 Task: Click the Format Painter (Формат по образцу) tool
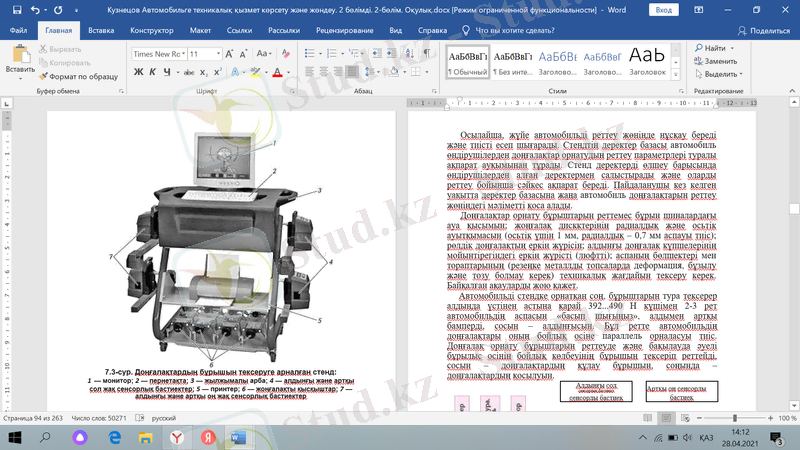pyautogui.click(x=79, y=76)
